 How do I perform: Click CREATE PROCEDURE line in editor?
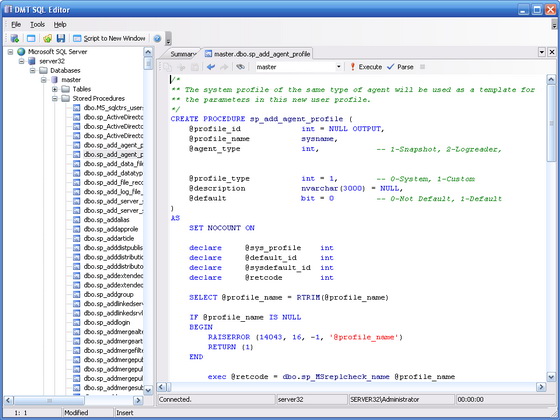[x=261, y=119]
